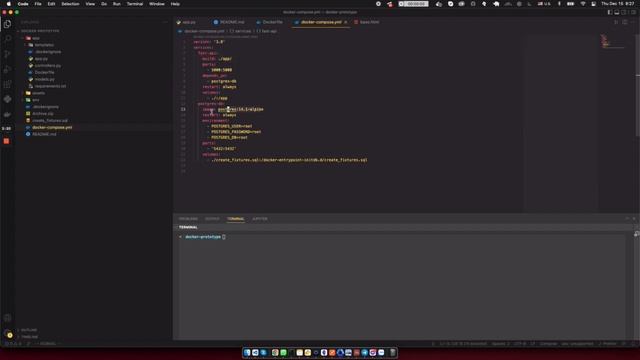Open customize layout icon in title bar
The image size is (640, 360).
(x=633, y=12)
